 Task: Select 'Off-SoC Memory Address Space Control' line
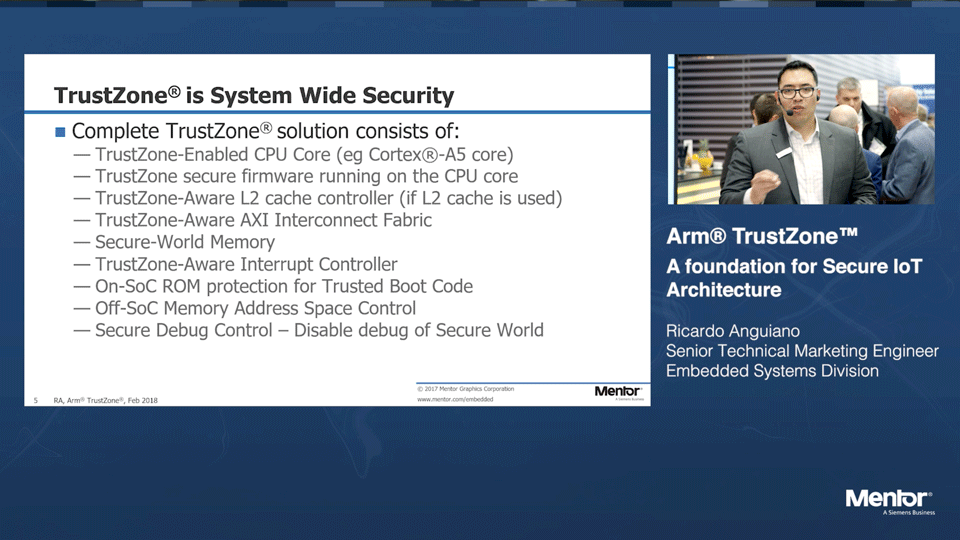(255, 308)
